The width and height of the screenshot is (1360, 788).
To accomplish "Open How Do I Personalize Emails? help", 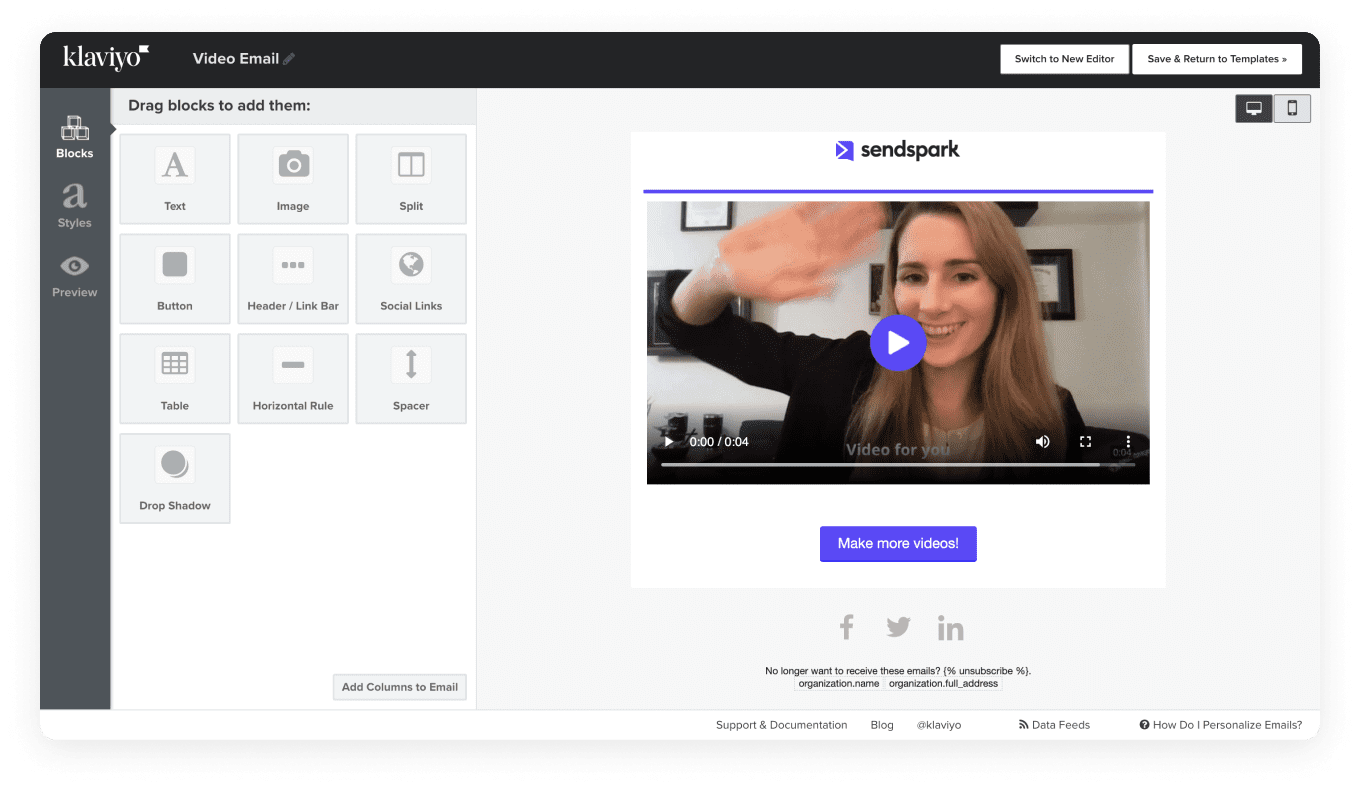I will click(x=1221, y=725).
